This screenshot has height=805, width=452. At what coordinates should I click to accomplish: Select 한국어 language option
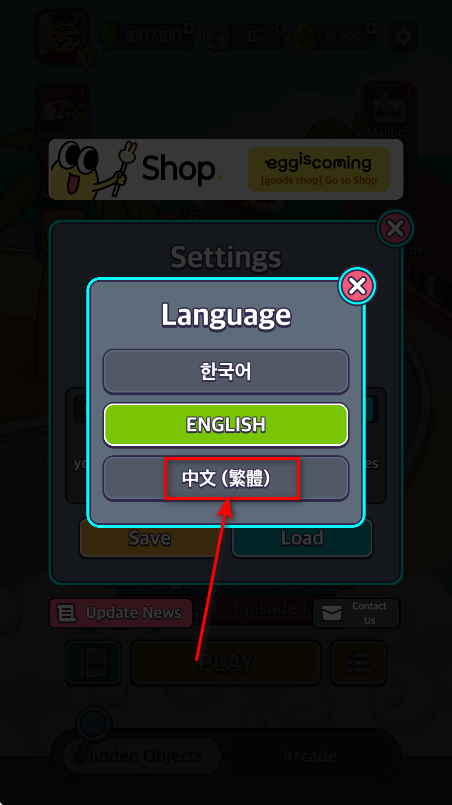point(226,372)
